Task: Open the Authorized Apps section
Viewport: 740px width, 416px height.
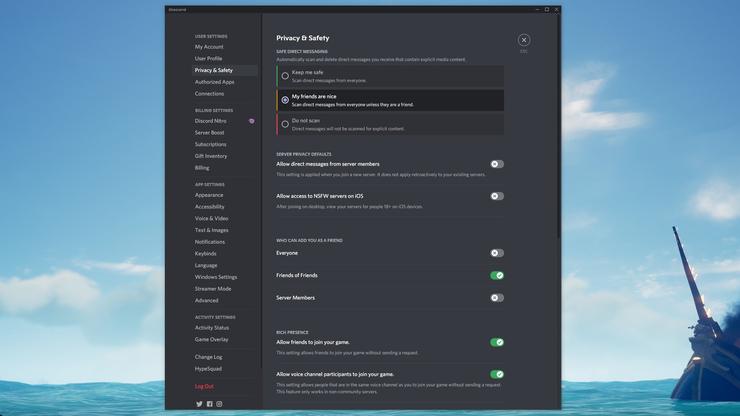Action: point(214,82)
